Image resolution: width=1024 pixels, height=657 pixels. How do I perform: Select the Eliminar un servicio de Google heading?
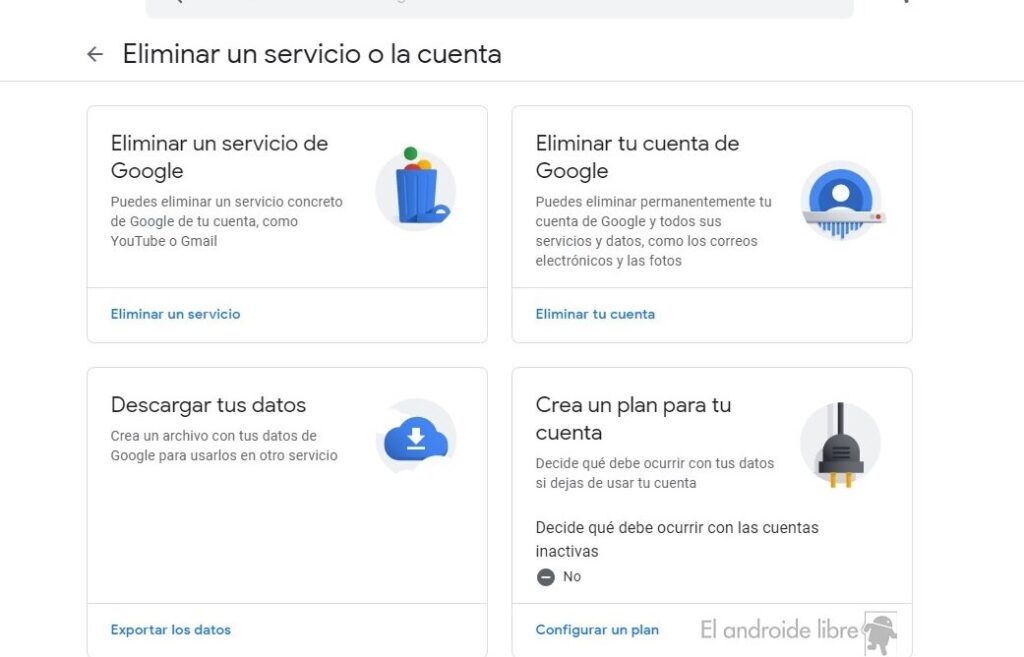[x=219, y=157]
